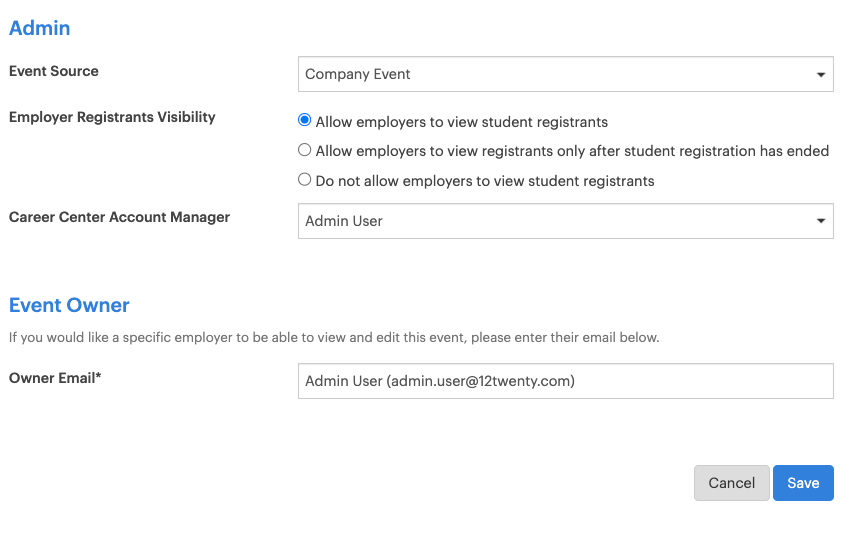This screenshot has width=864, height=540.
Task: Click the "Employer Registrants Visibility" label
Action: 112,117
